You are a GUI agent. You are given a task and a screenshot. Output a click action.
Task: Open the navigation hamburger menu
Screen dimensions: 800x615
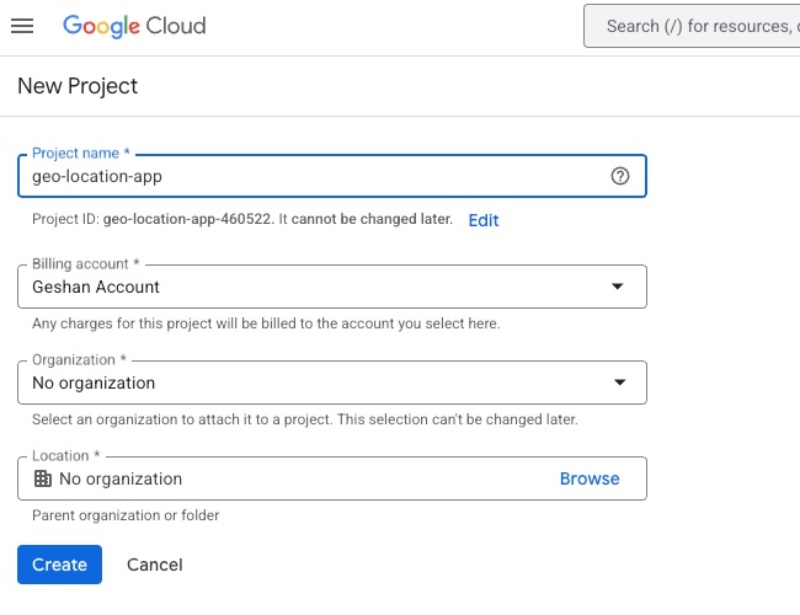[23, 26]
